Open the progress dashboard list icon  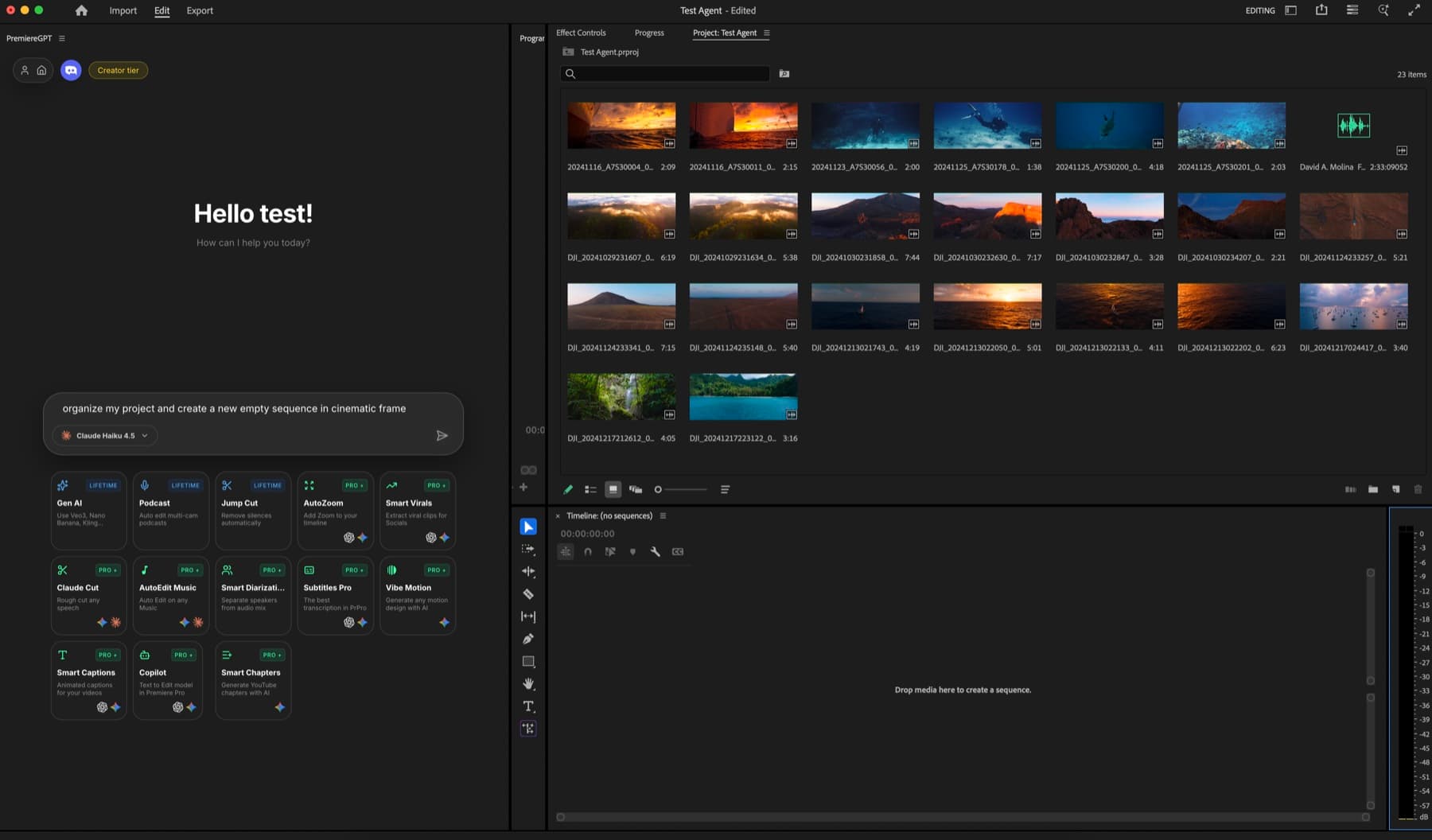[x=1352, y=10]
